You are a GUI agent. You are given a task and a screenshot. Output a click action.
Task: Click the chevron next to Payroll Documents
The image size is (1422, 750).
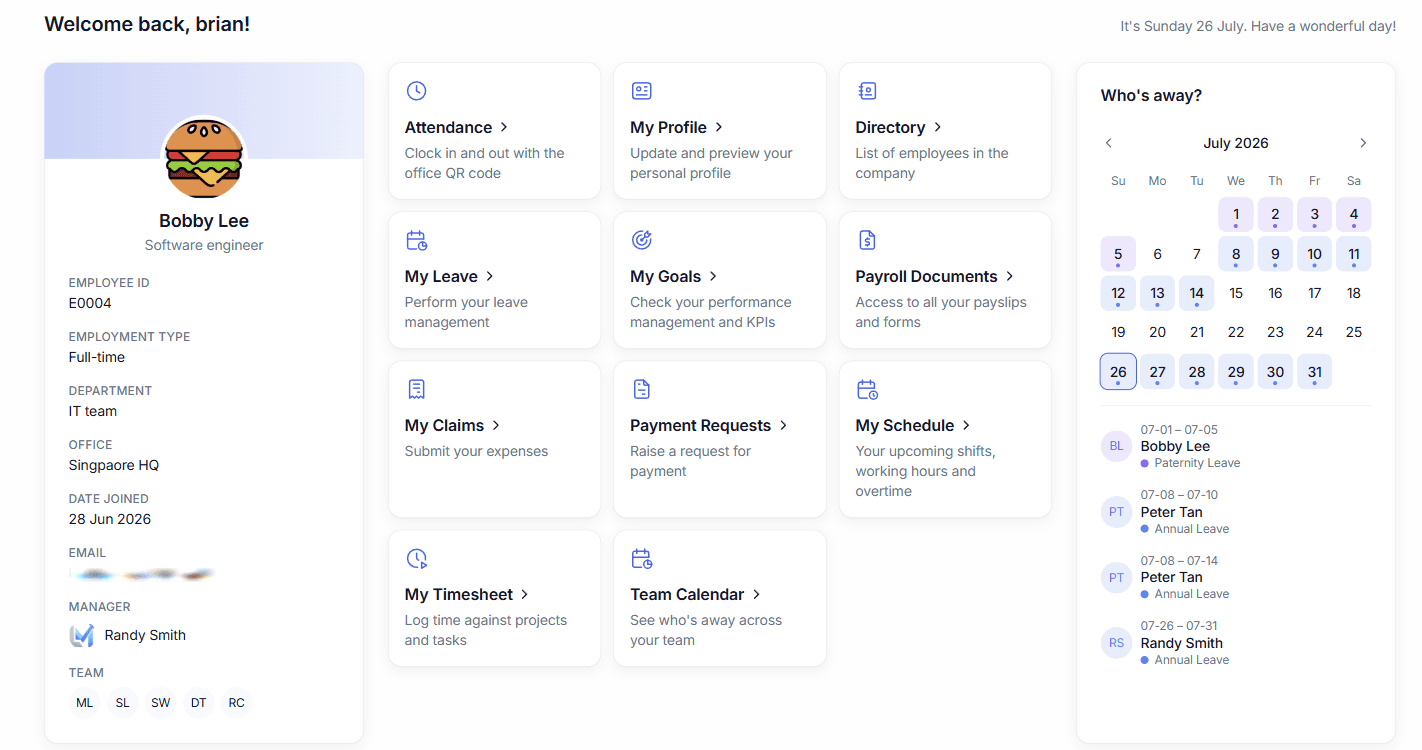(x=1010, y=276)
